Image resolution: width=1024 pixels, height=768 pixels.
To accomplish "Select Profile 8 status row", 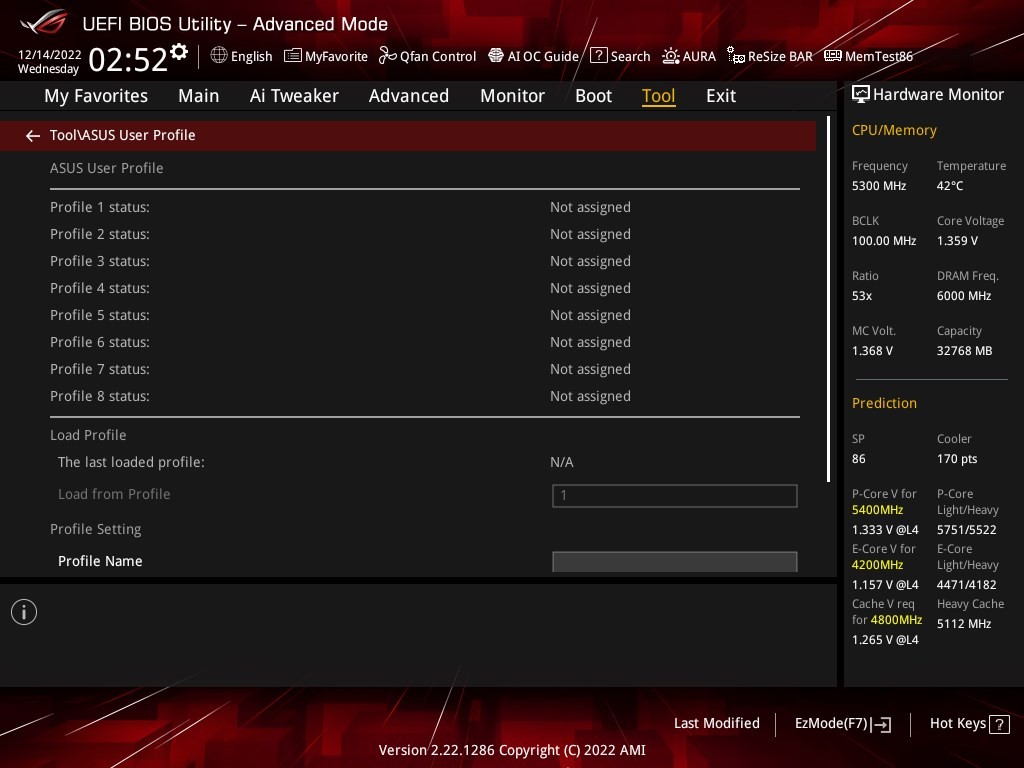I will tap(424, 396).
